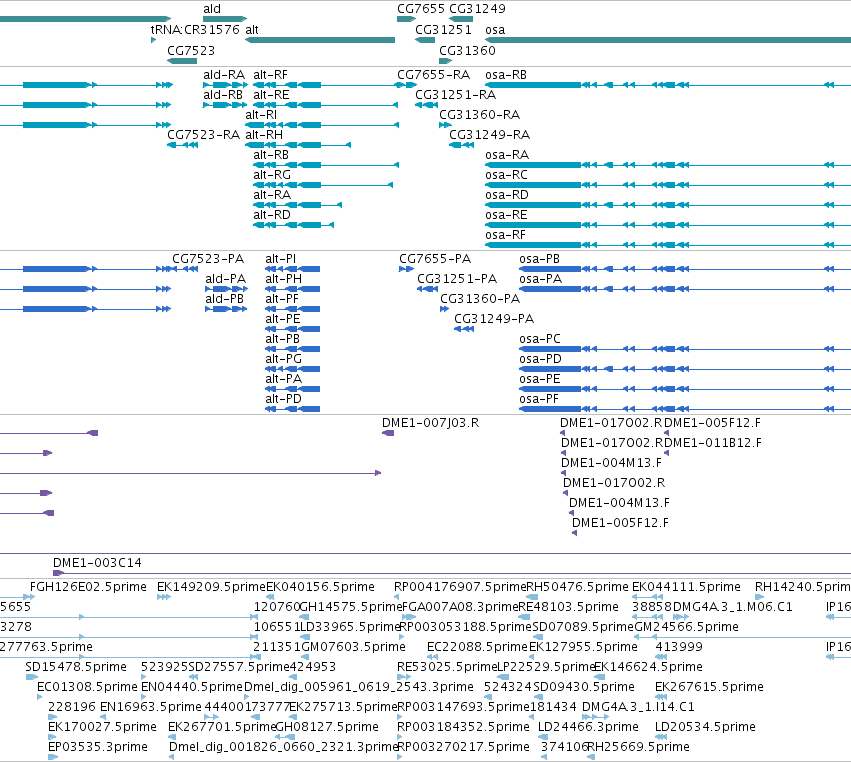The width and height of the screenshot is (851, 762).
Task: Click the ald-RB transcript label
Action: coord(223,95)
